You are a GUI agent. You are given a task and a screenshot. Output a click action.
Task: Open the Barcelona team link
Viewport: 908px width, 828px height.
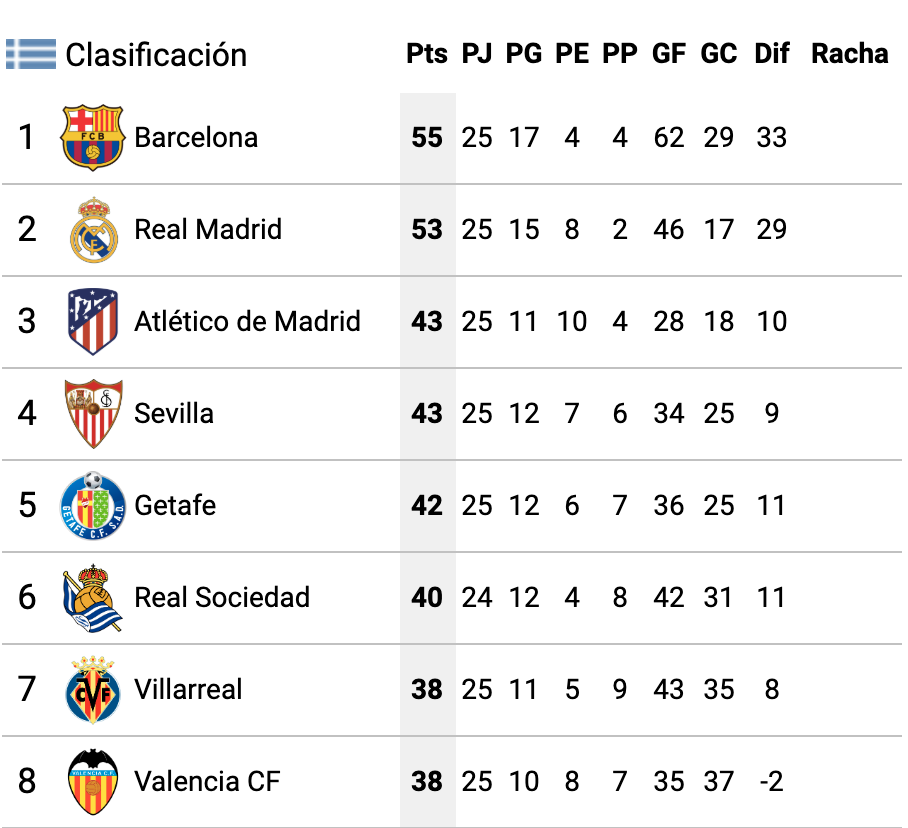coord(196,138)
